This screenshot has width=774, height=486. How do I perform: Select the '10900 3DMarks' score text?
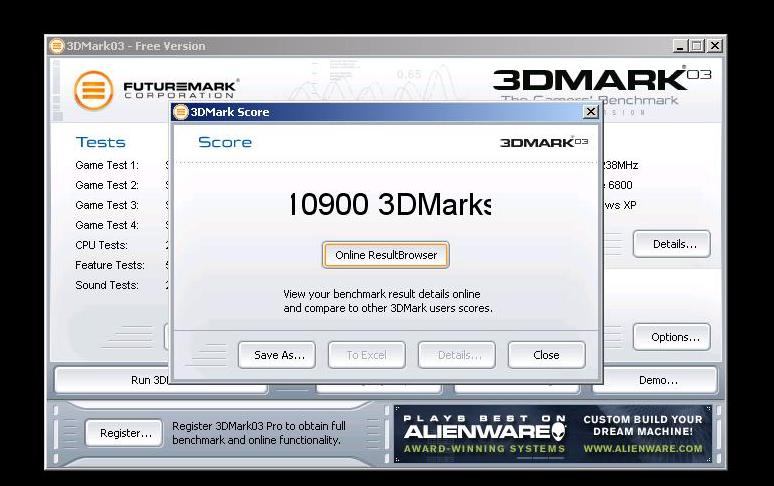(390, 204)
